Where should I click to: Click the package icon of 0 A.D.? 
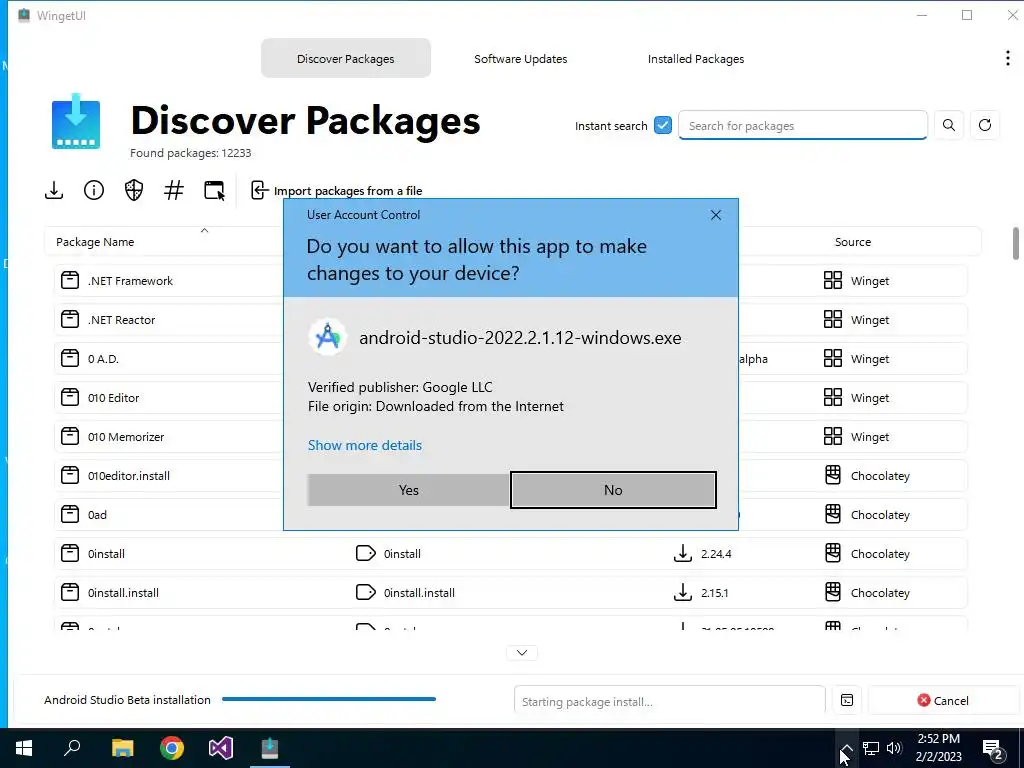pos(70,359)
